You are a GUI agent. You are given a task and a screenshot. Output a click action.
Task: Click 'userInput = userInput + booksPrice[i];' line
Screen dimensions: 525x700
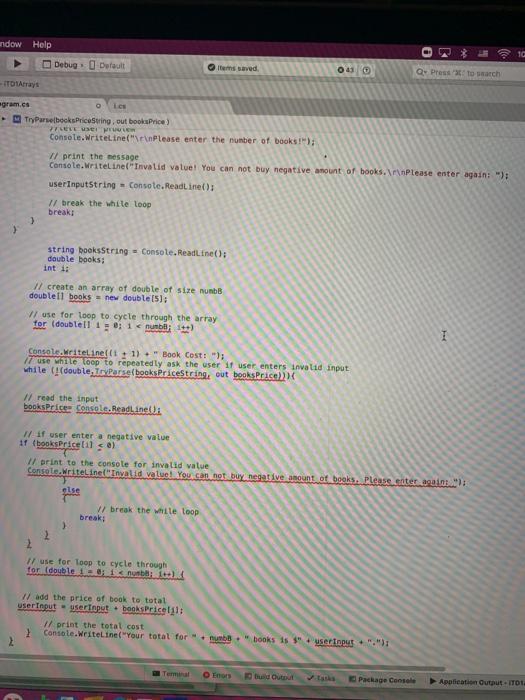[x=100, y=608]
